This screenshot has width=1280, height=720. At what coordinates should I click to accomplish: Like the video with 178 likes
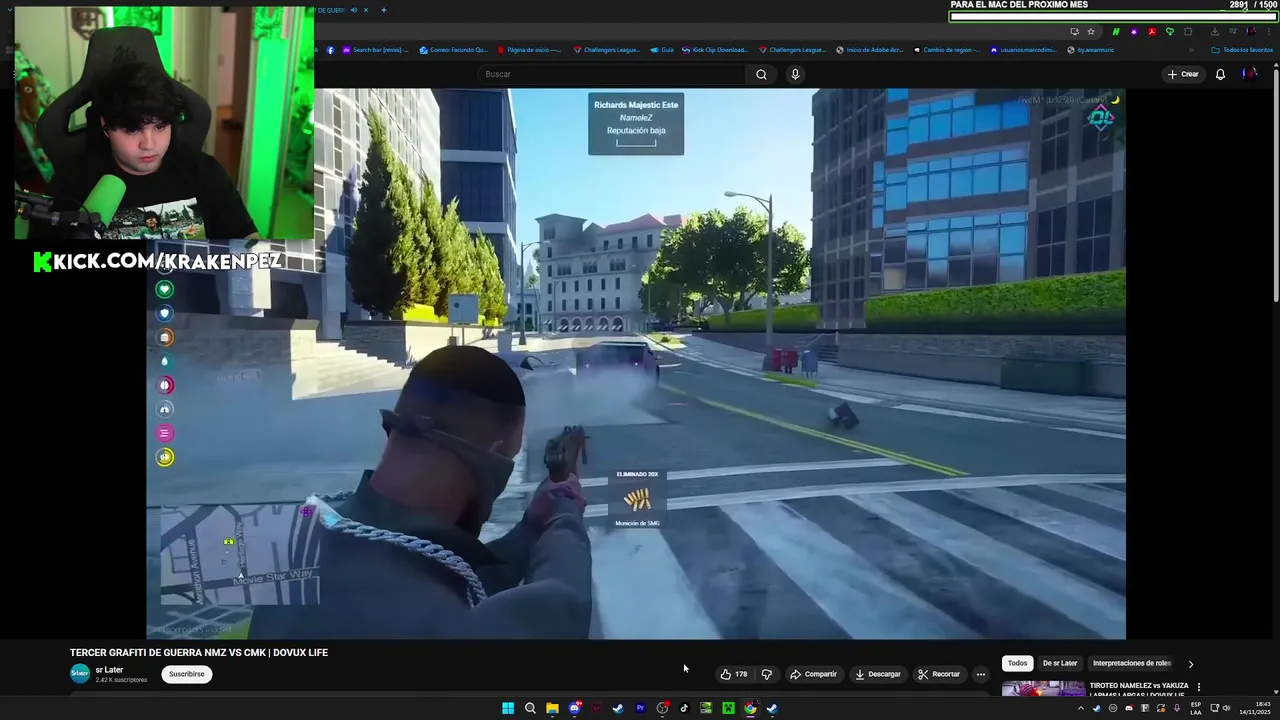tap(734, 674)
